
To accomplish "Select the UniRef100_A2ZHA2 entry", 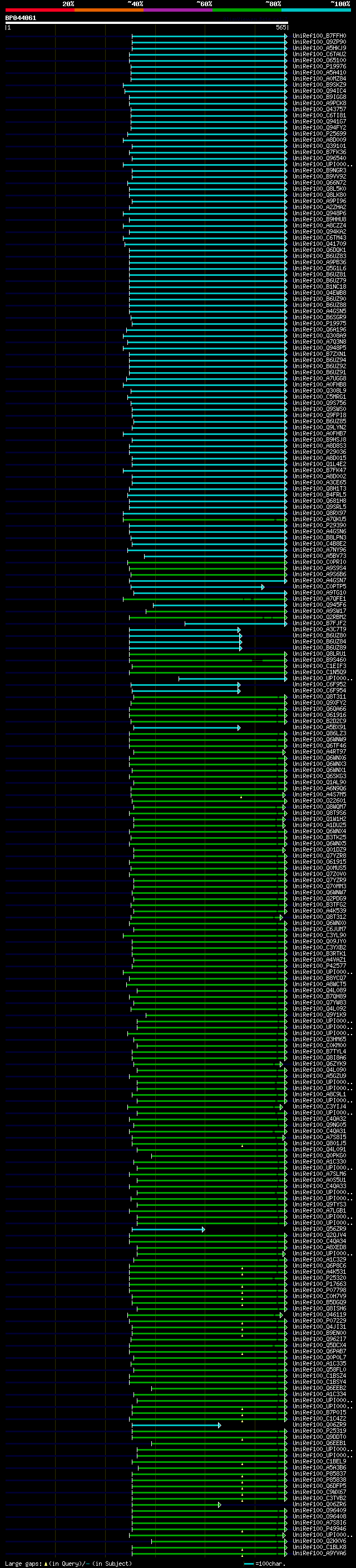I will [x=319, y=207].
